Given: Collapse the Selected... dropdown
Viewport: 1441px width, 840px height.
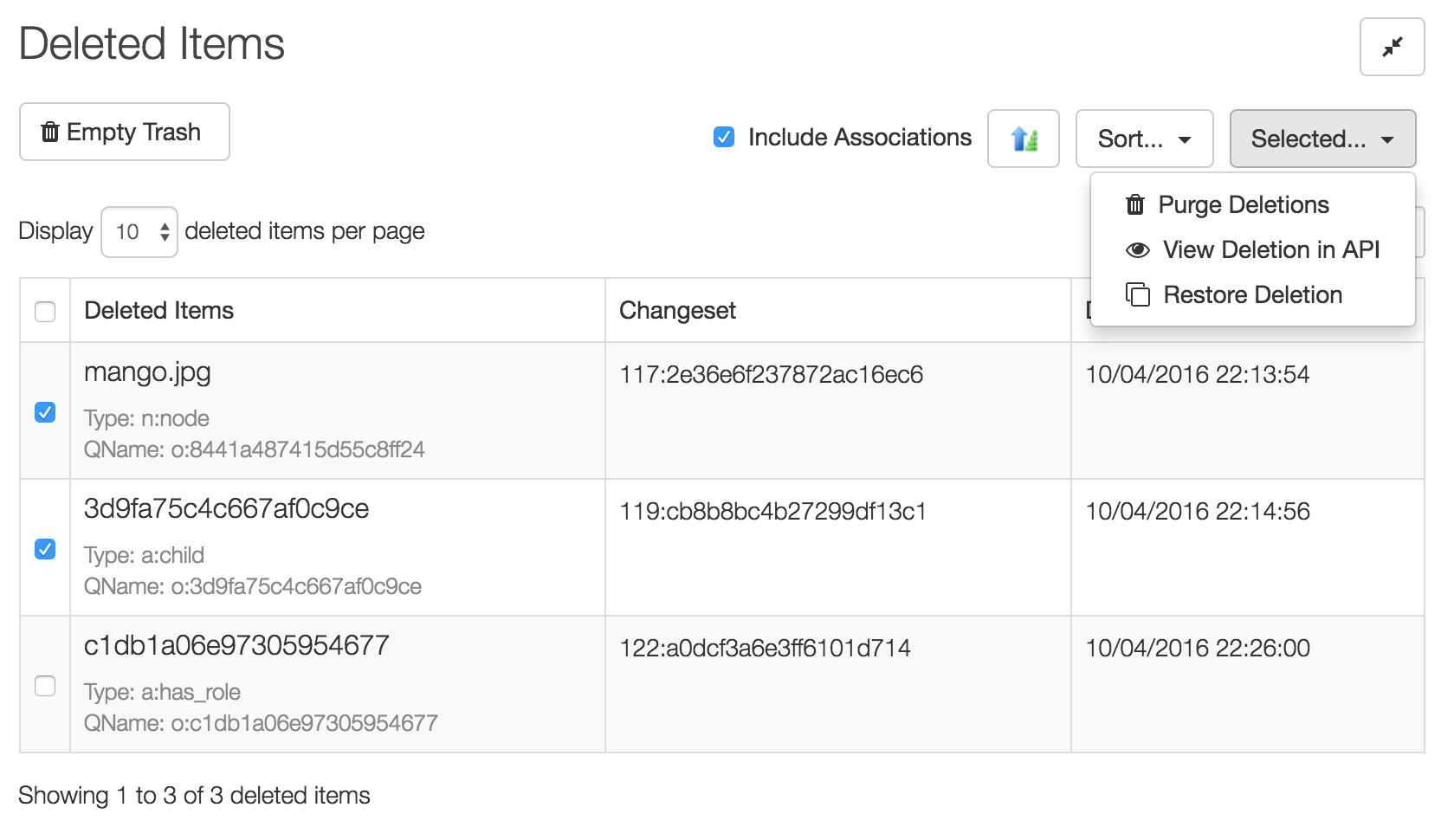Looking at the screenshot, I should [x=1322, y=139].
